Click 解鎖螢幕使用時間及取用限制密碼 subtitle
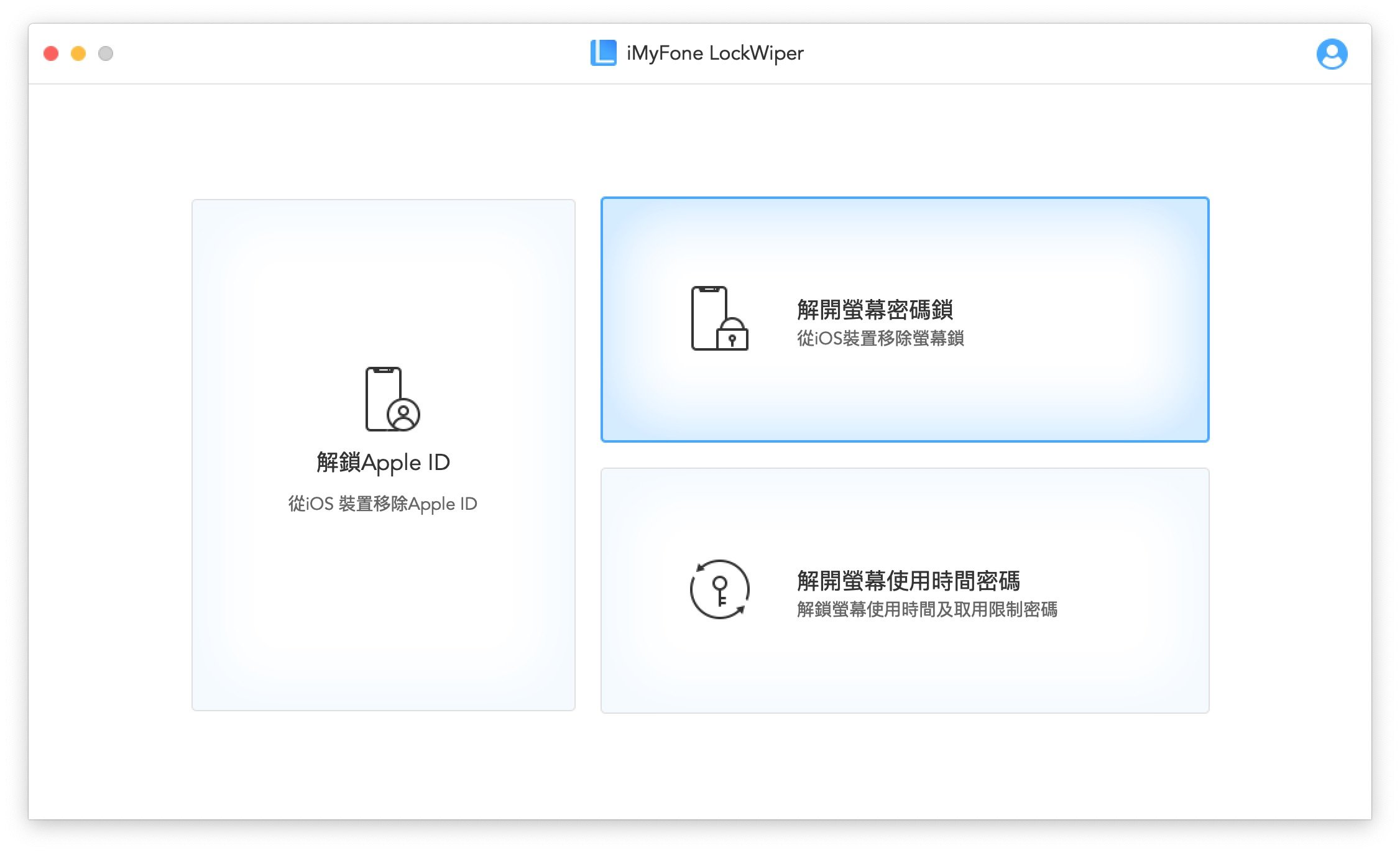The image size is (1400, 853). click(x=927, y=609)
